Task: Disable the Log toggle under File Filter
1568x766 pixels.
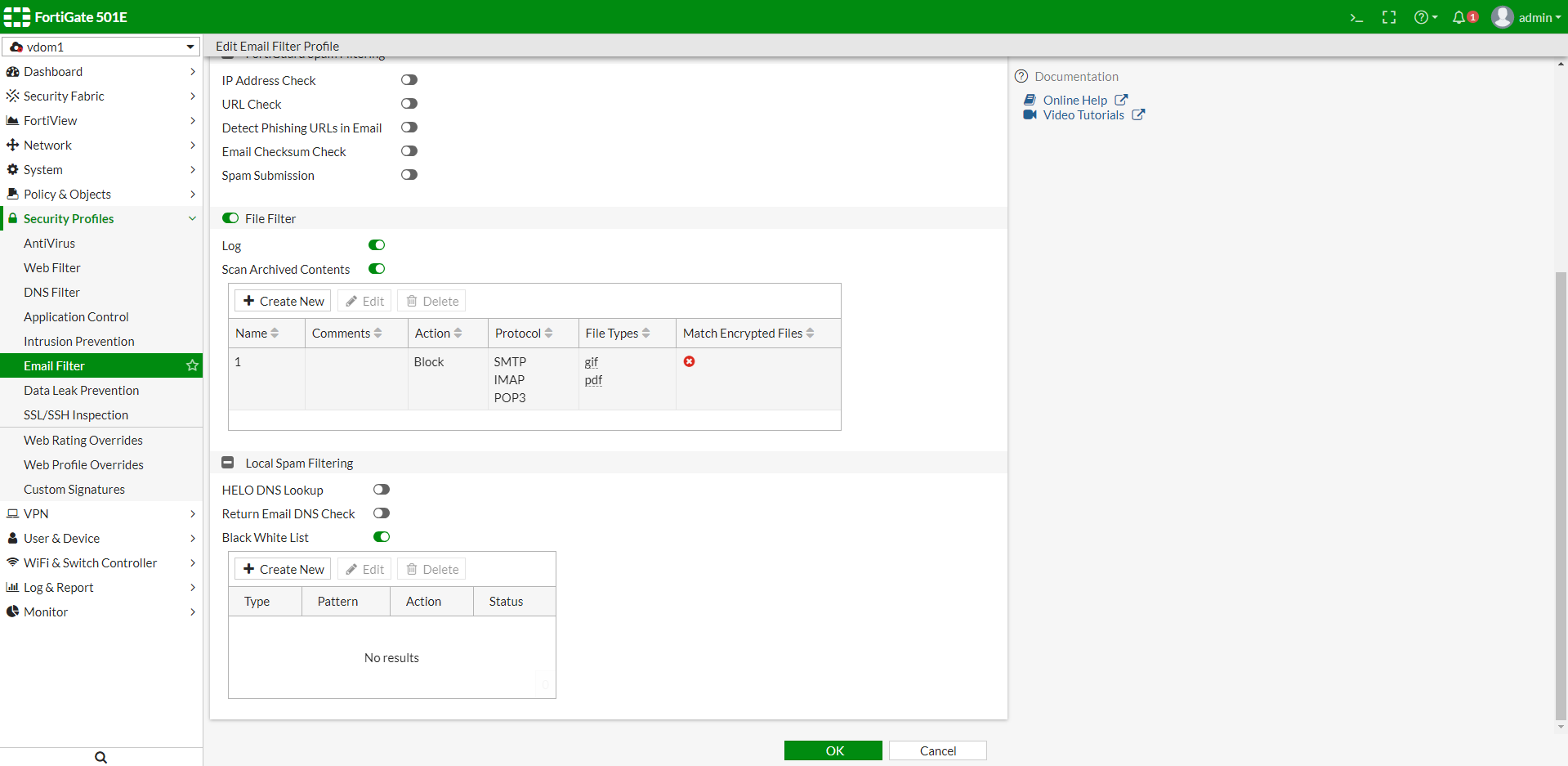Action: [377, 245]
